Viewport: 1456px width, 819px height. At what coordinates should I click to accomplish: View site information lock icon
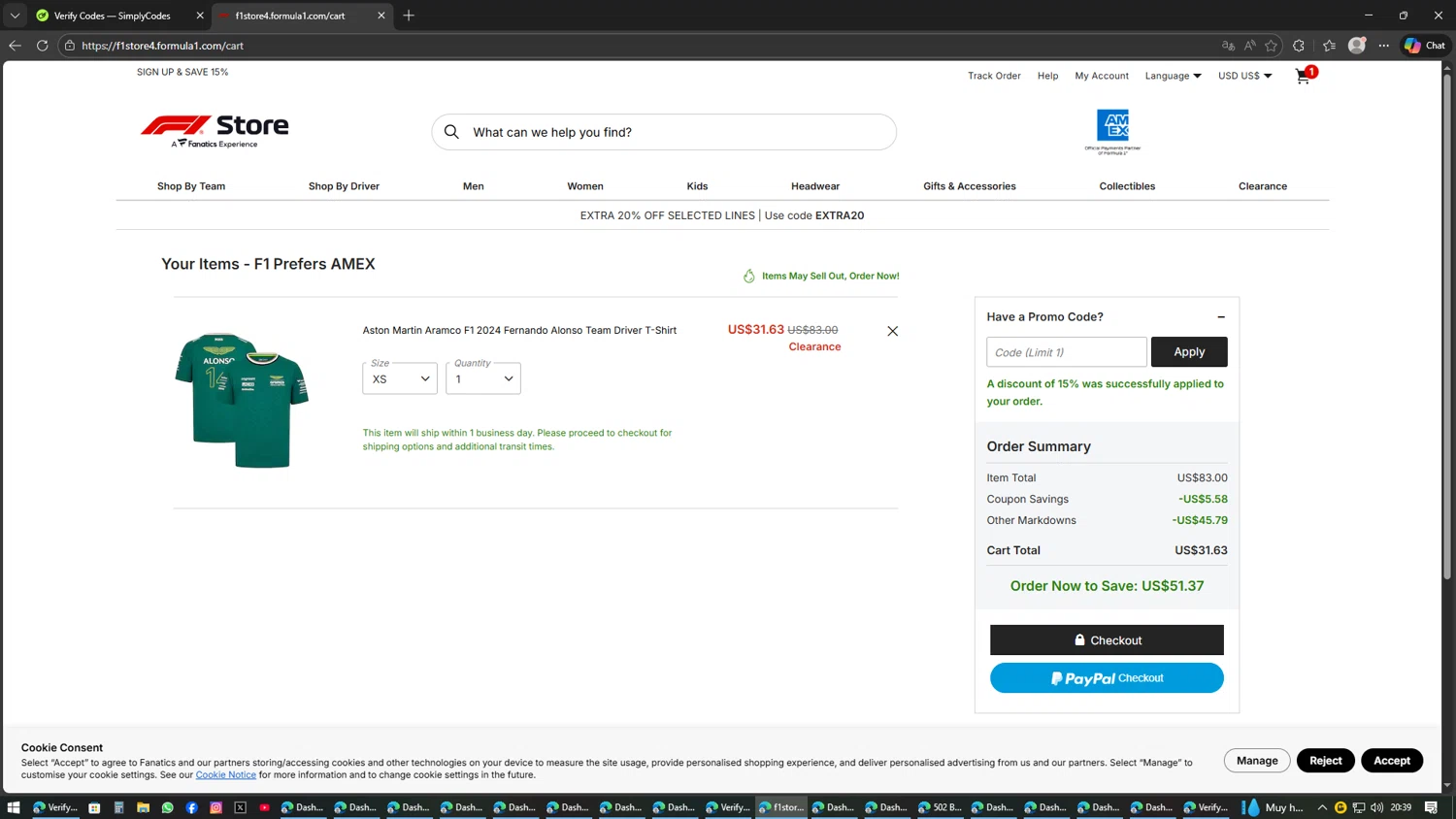(70, 46)
